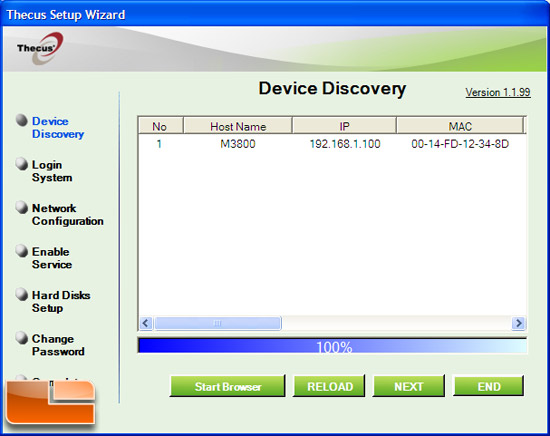Launch Start Browser button
Screen dimensions: 550x436
point(228,386)
